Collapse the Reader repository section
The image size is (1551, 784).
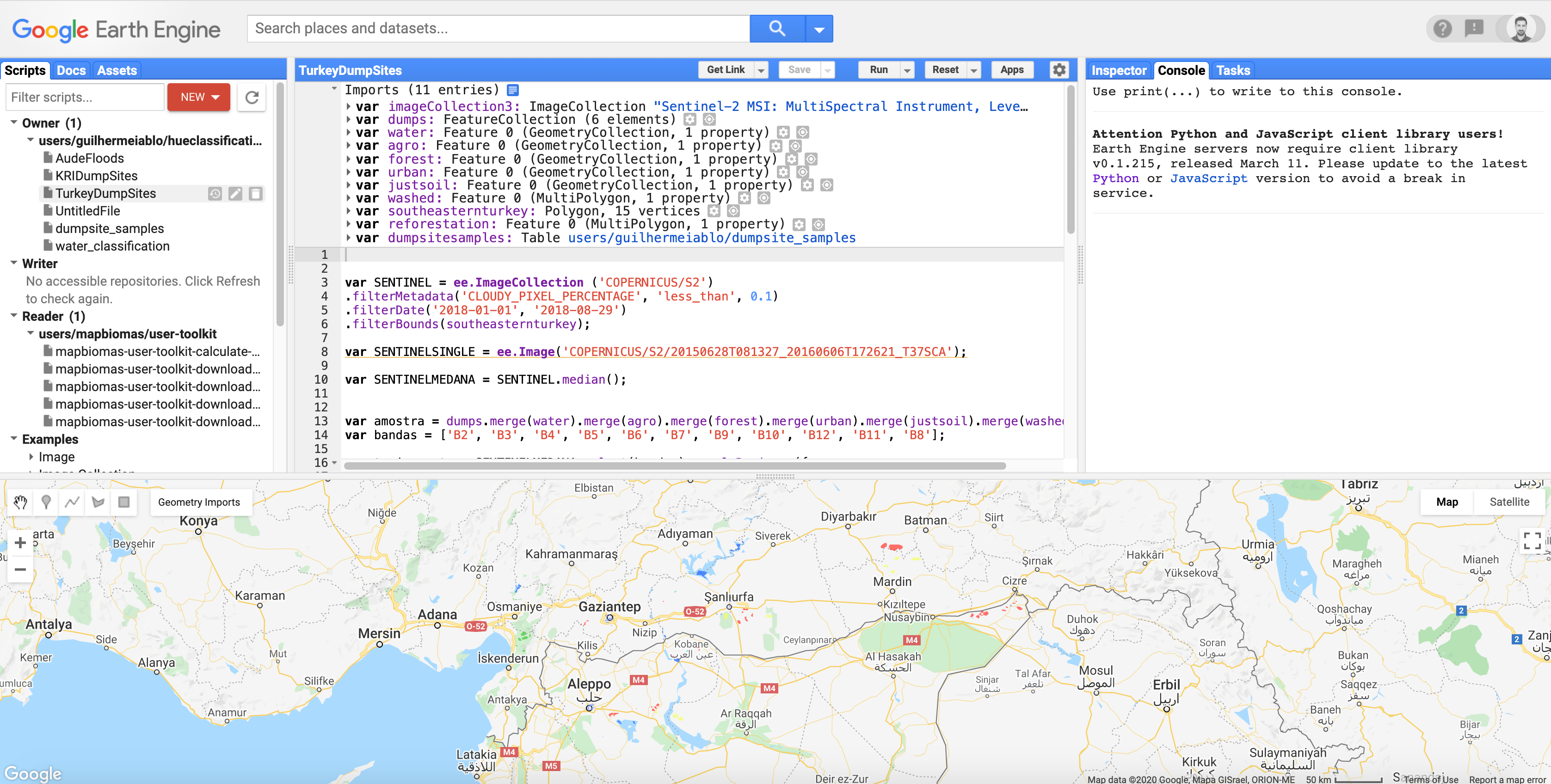(14, 316)
